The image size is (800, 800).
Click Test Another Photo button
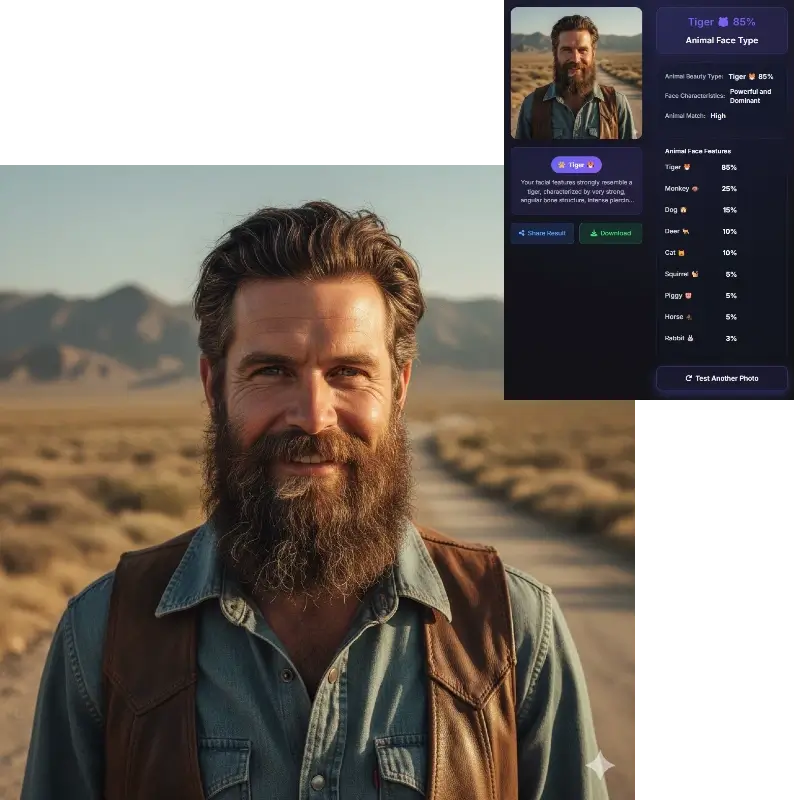(721, 378)
